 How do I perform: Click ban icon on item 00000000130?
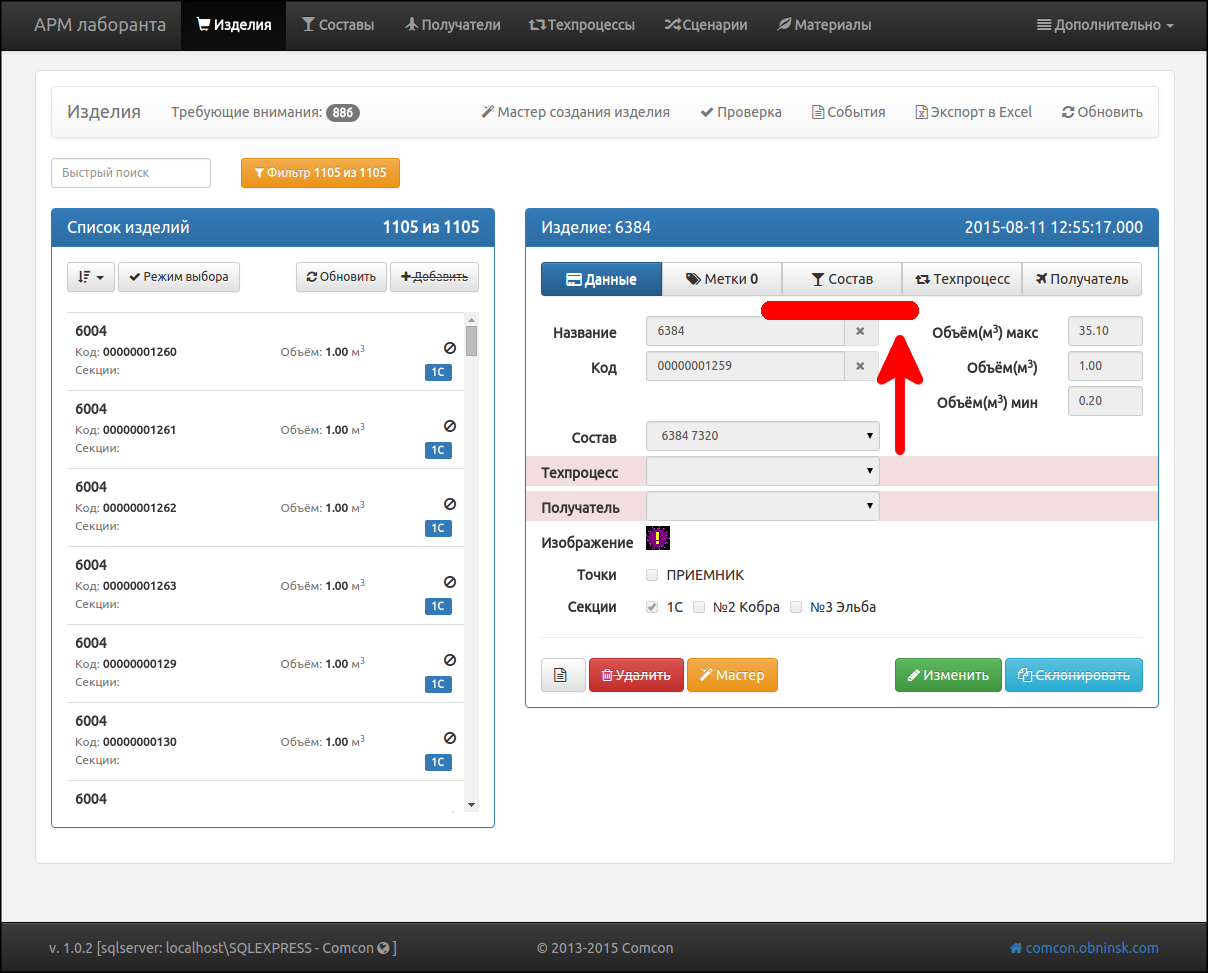[450, 738]
